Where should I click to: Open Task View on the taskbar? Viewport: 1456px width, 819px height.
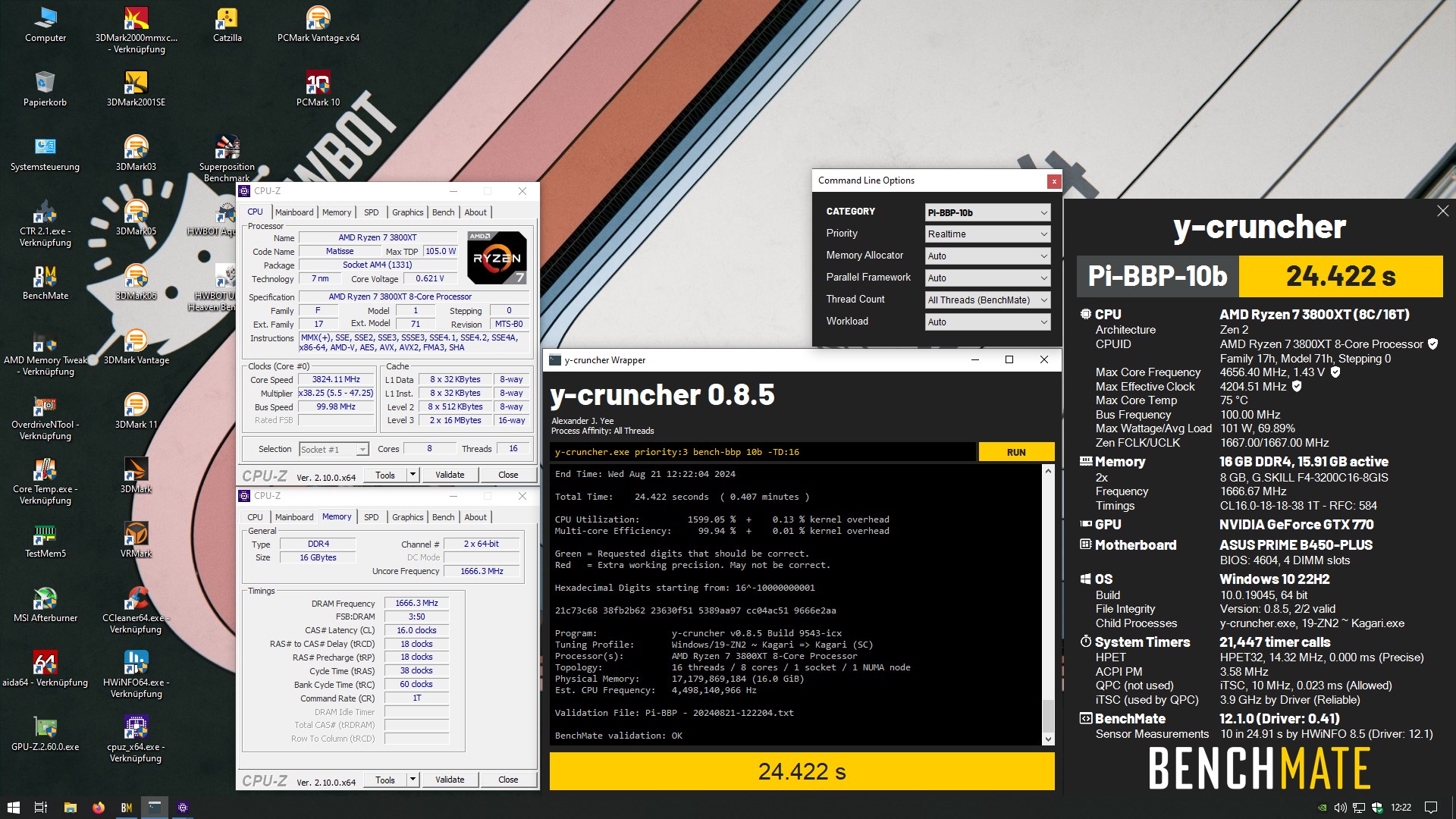point(42,808)
